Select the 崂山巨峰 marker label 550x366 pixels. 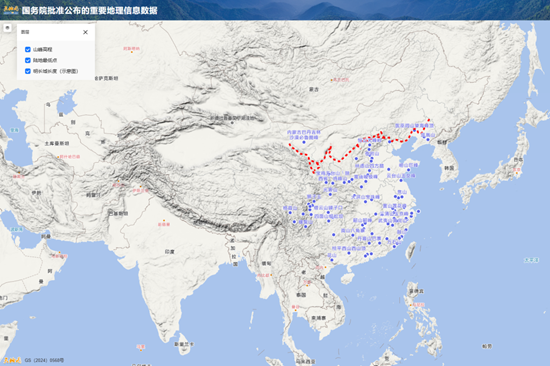409,165
